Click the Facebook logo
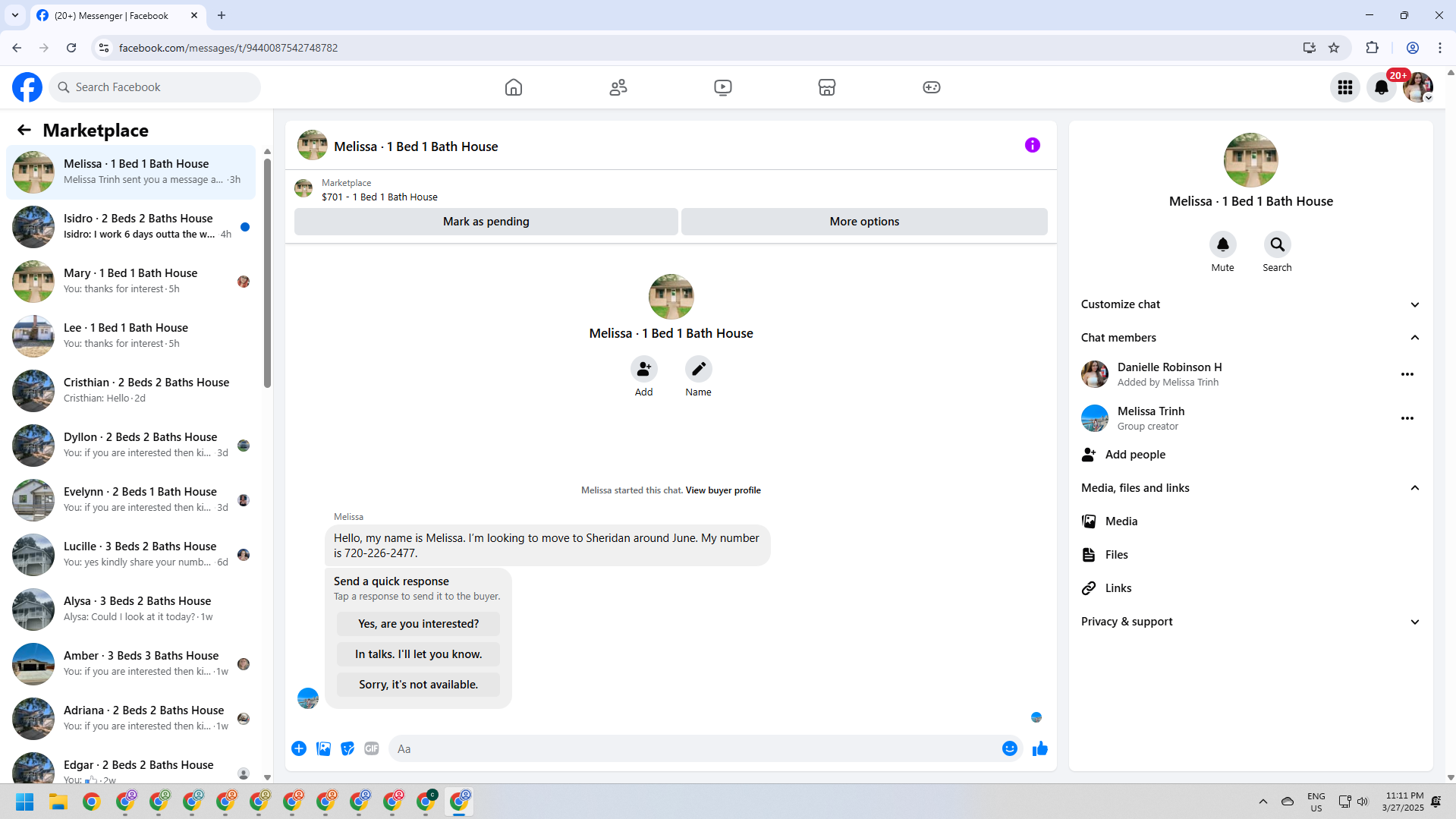 pos(27,87)
